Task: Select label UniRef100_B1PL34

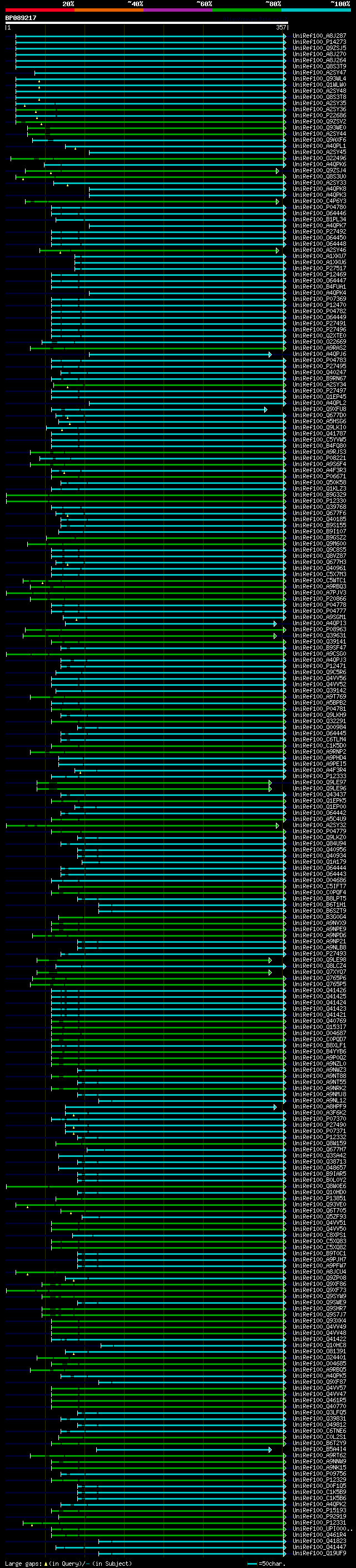Action: [x=319, y=219]
